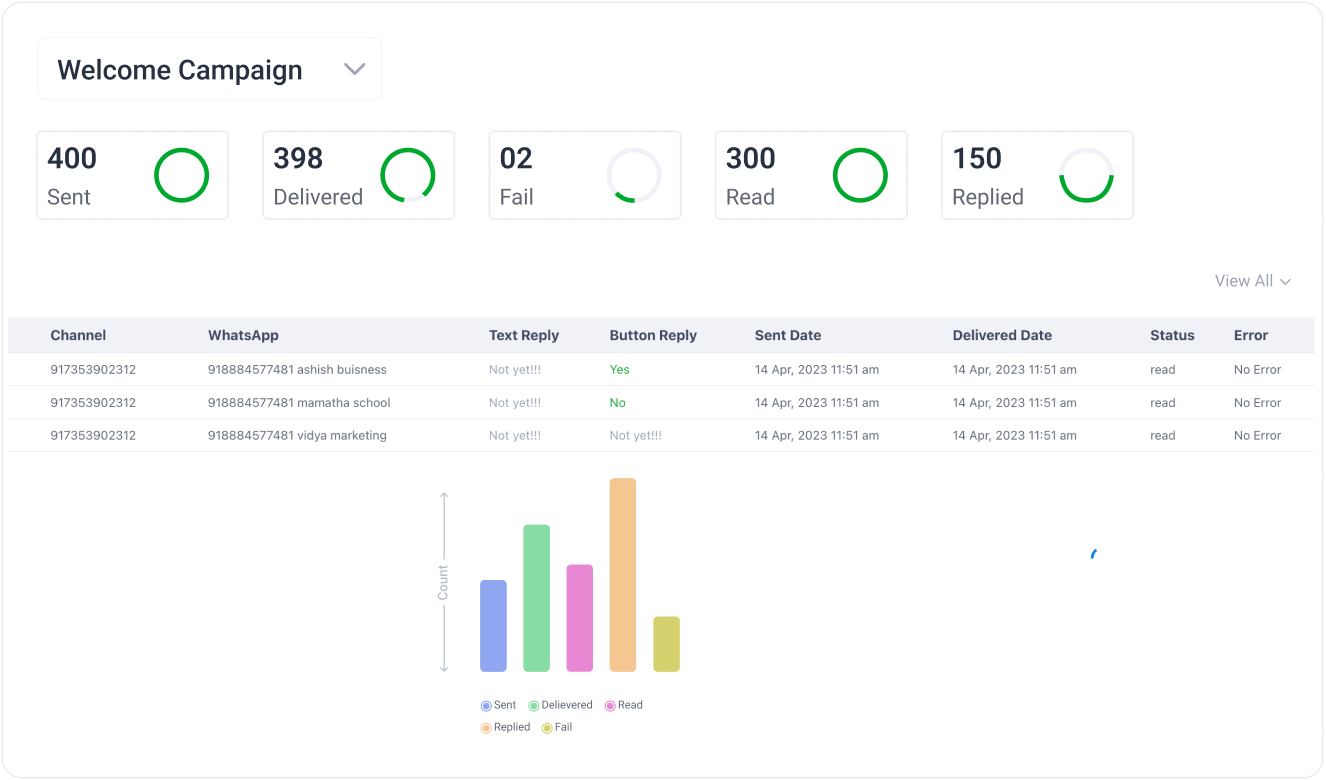Image resolution: width=1326 pixels, height=780 pixels.
Task: Click the orange Replied bar in chart
Action: pyautogui.click(x=622, y=575)
